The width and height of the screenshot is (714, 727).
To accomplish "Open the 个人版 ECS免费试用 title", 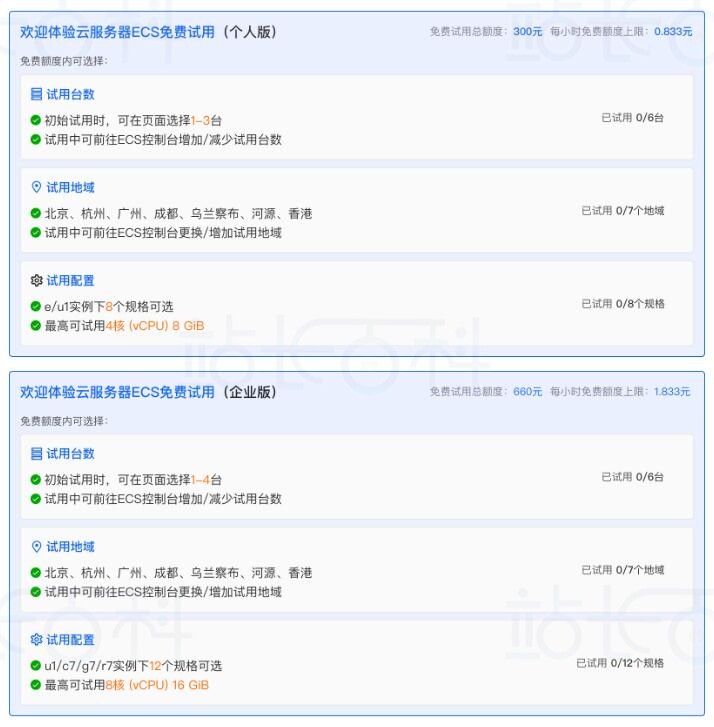I will 148,32.
